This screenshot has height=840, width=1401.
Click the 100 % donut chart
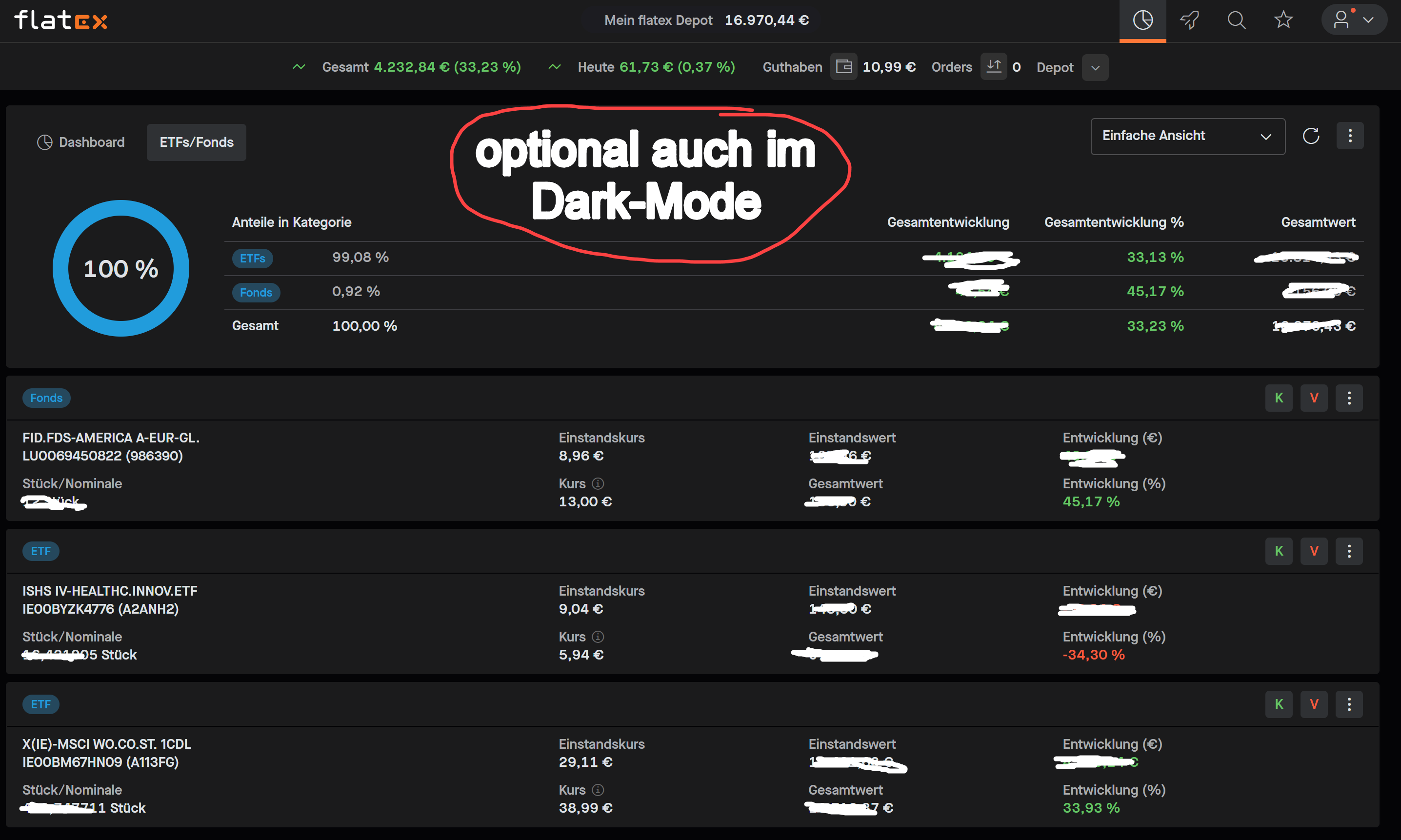pyautogui.click(x=120, y=268)
